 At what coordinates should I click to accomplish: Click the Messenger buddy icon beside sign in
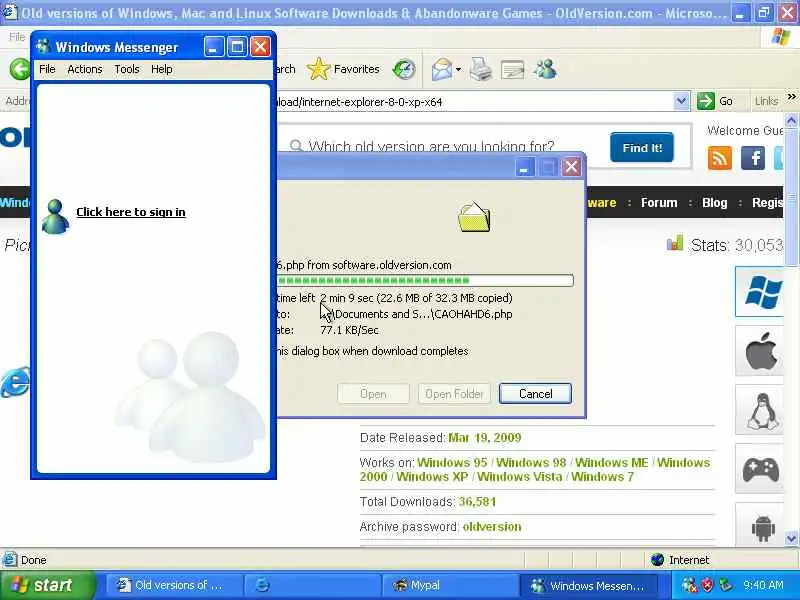55,216
